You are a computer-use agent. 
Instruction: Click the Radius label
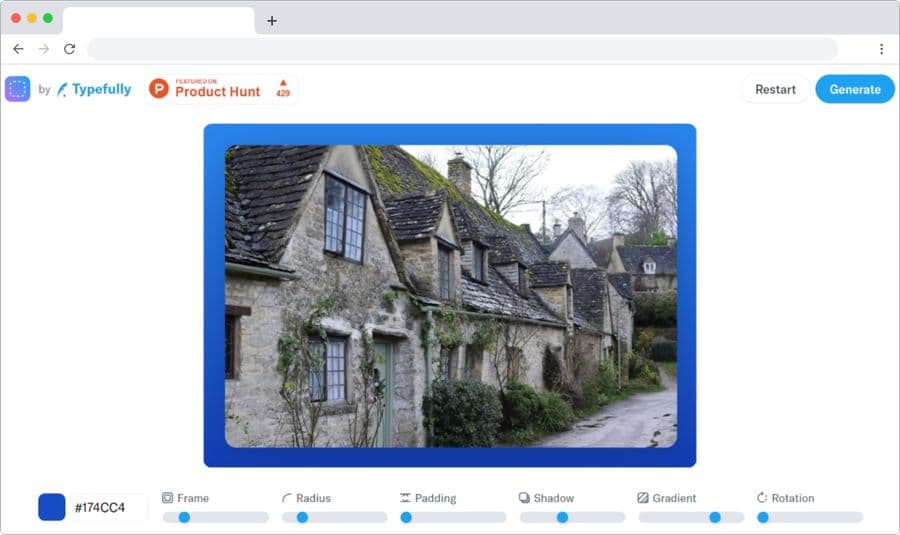pos(313,498)
